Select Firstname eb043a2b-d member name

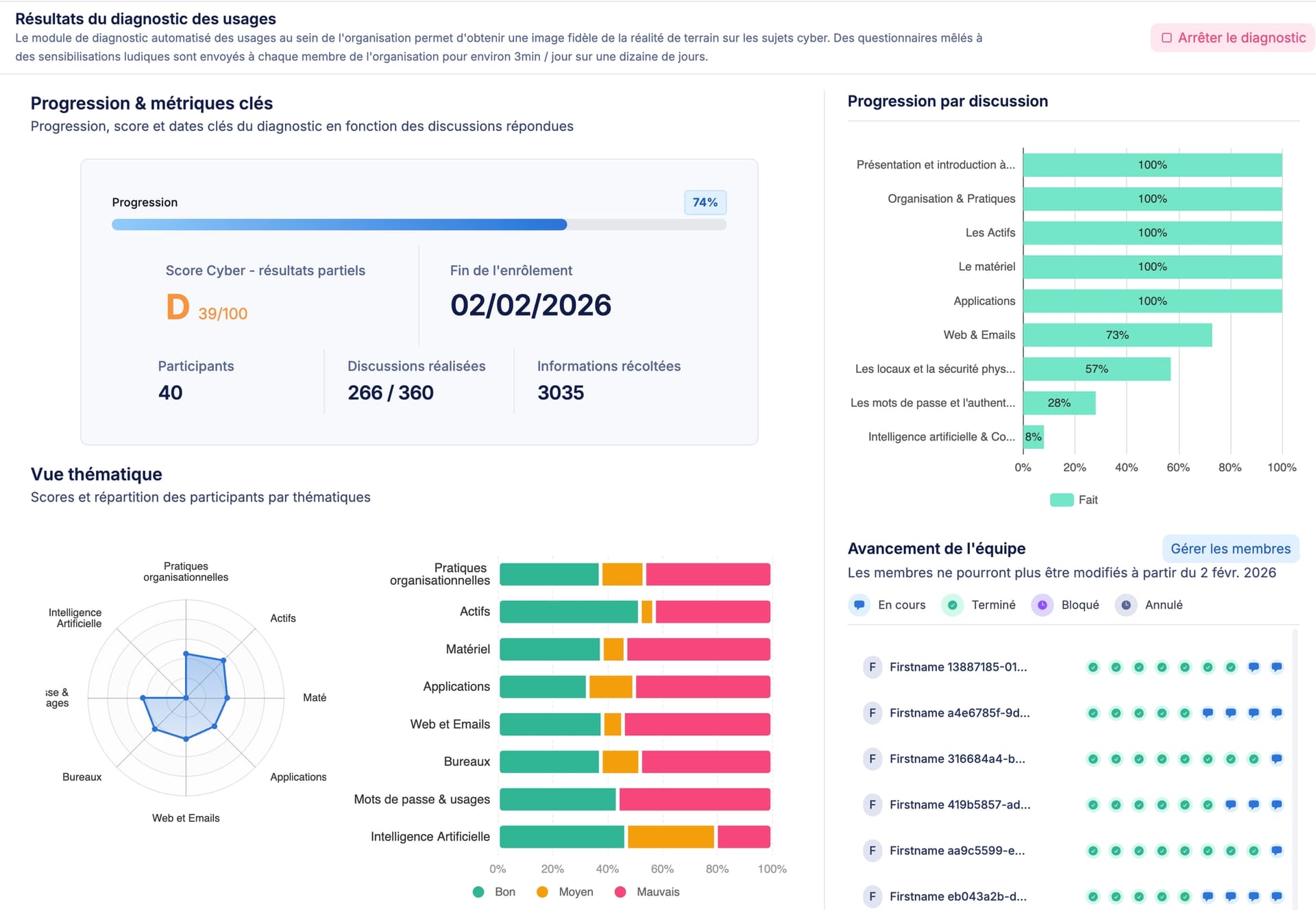pos(958,896)
